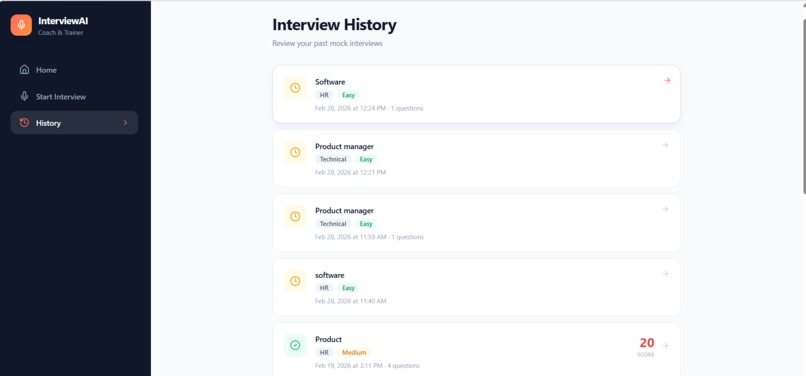Click 'Feb 28, 2026 at 12:21 PM' timestamp
The width and height of the screenshot is (806, 376).
(x=351, y=173)
